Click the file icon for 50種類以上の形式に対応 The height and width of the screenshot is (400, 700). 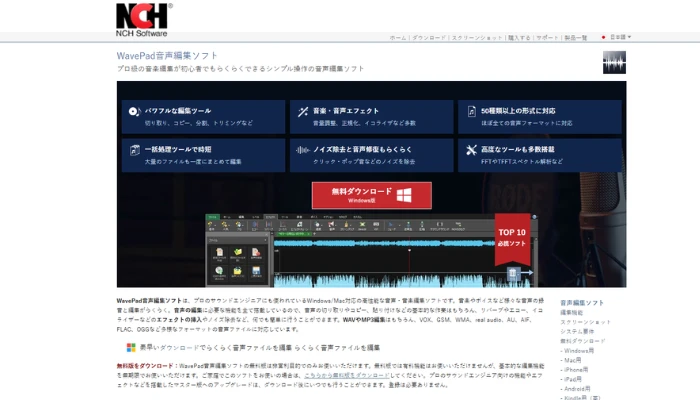[x=471, y=111]
